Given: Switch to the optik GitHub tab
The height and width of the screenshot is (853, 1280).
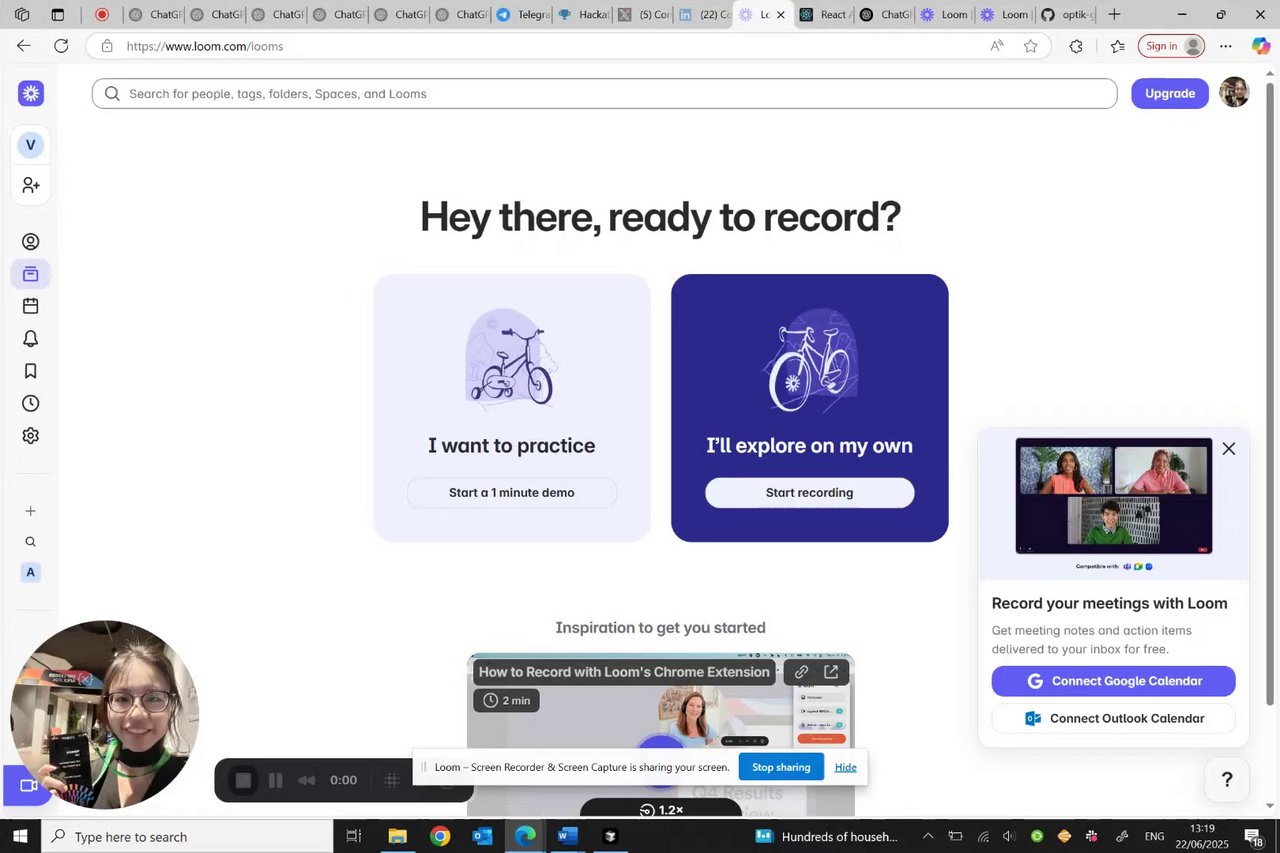Looking at the screenshot, I should pyautogui.click(x=1068, y=15).
